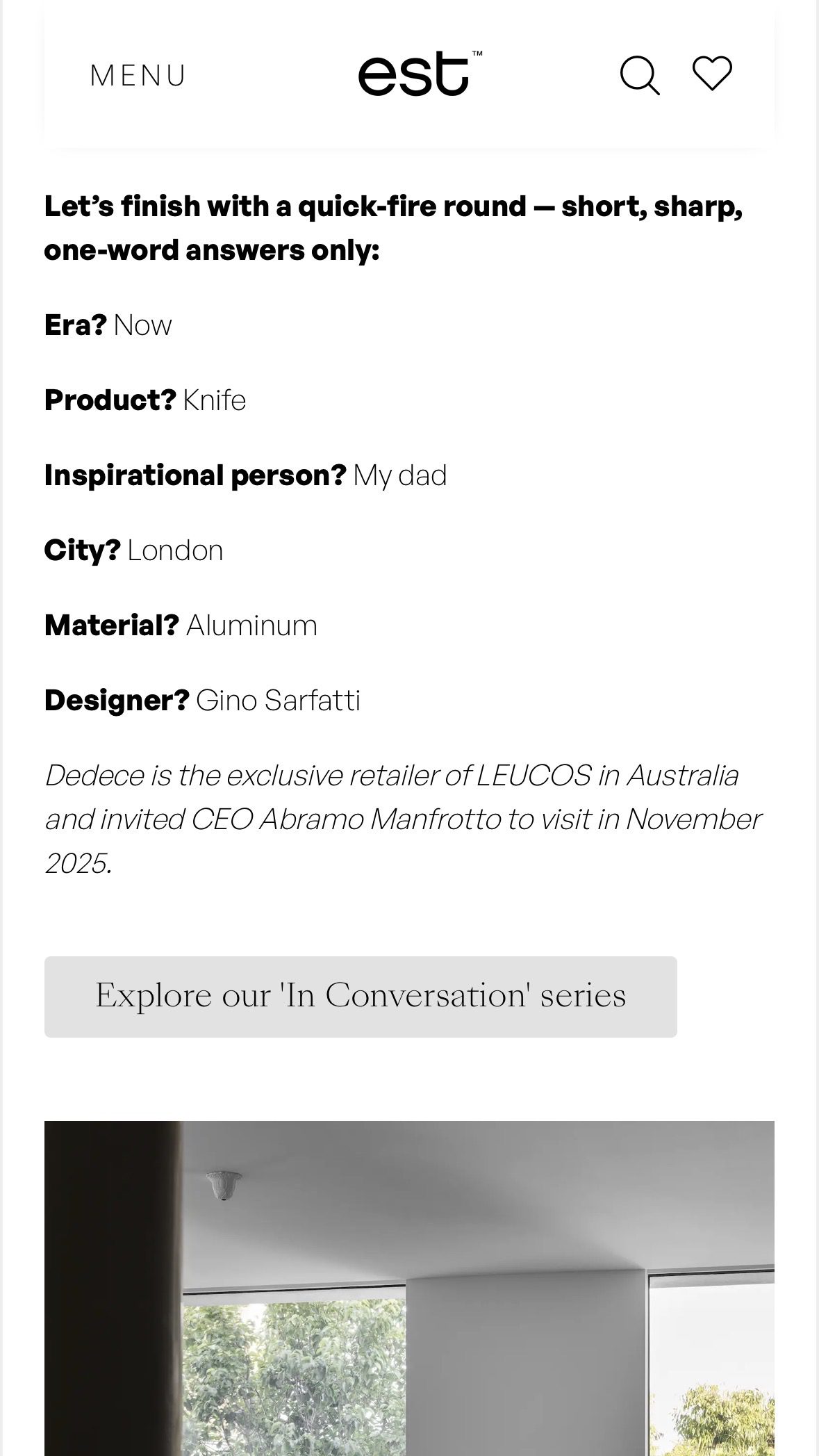Image resolution: width=819 pixels, height=1456 pixels.
Task: Click the heart favorites icon
Action: 712,74
